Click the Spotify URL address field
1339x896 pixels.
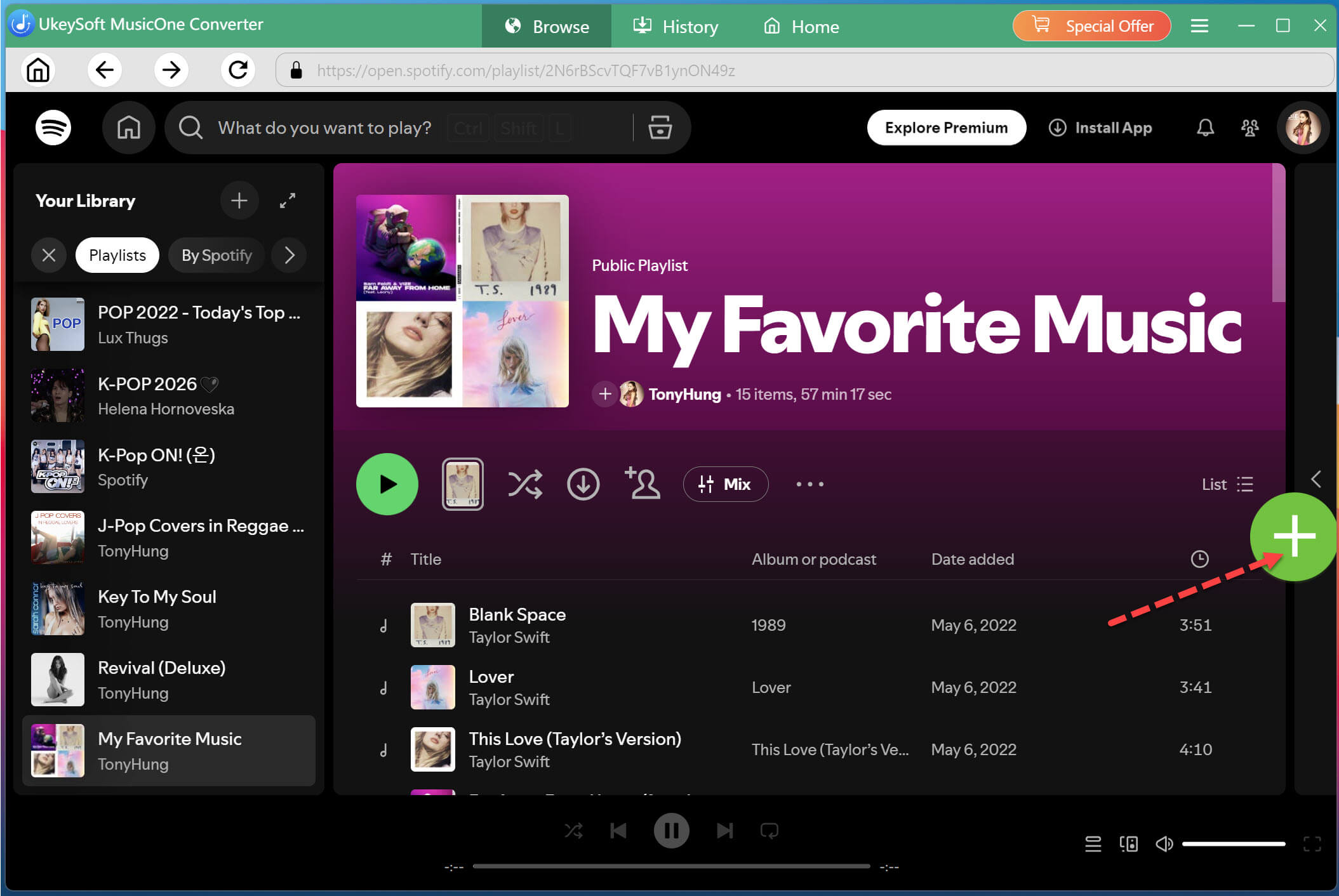[x=804, y=70]
